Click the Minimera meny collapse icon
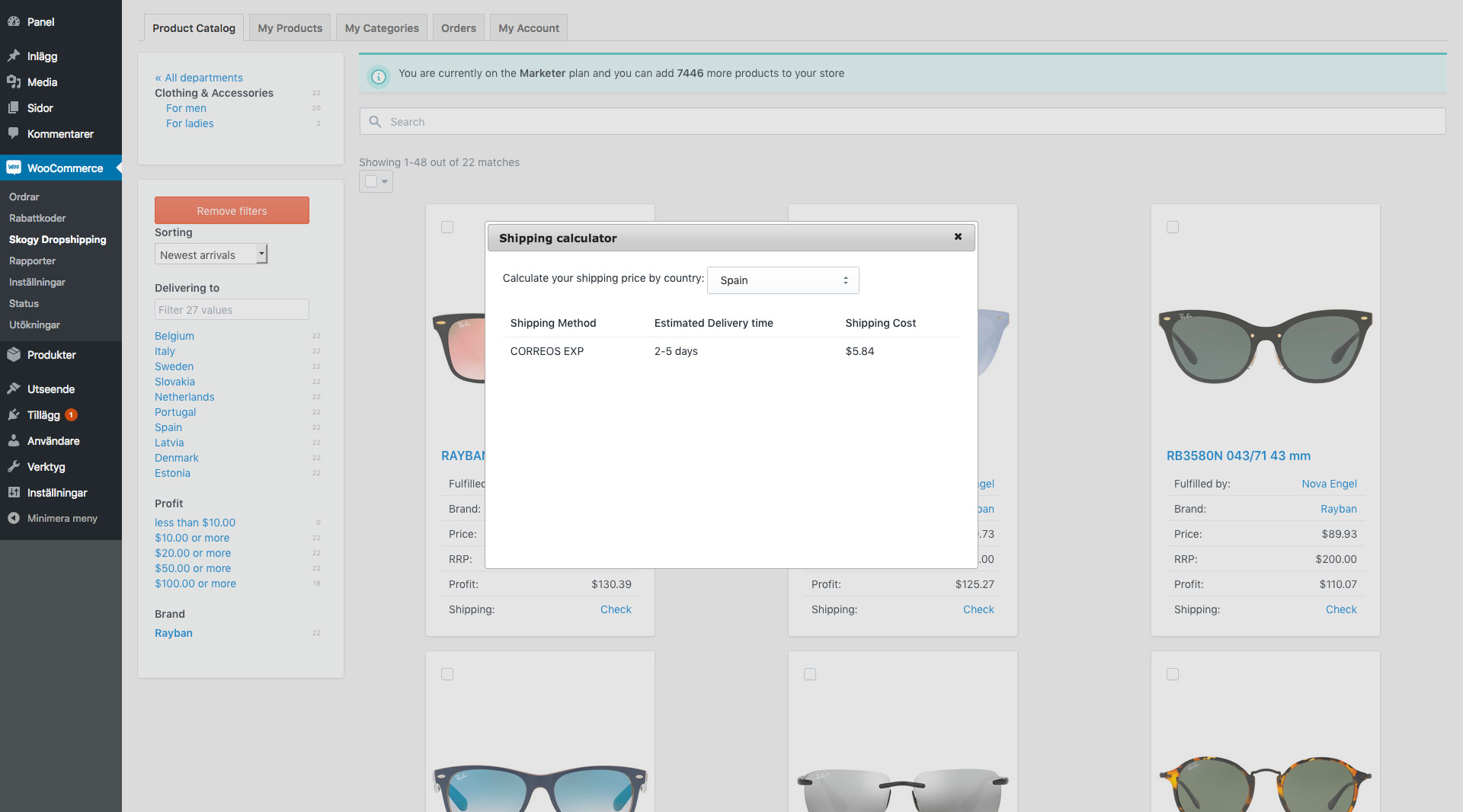 point(14,518)
